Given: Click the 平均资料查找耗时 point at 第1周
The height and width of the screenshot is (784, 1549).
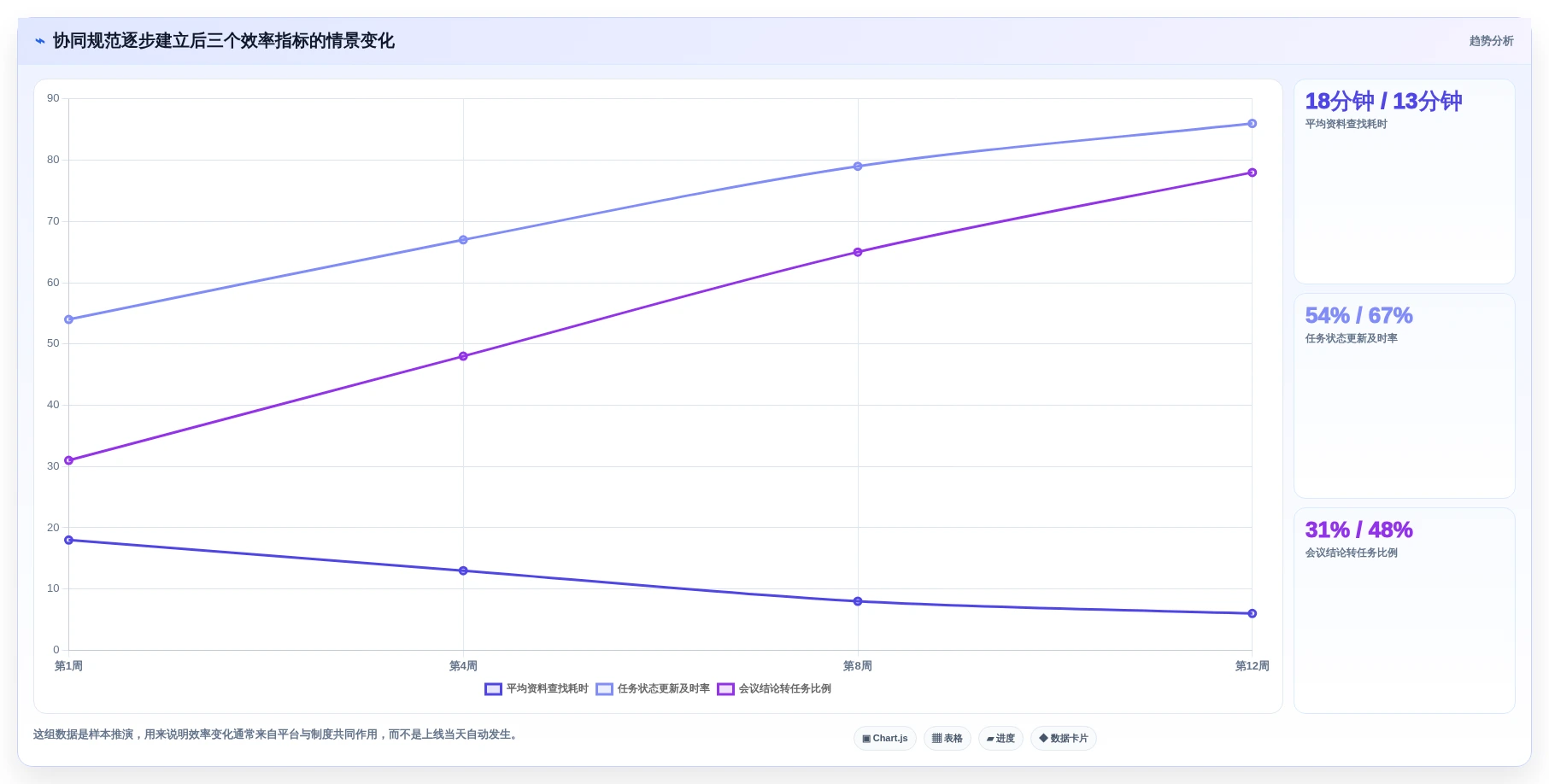Looking at the screenshot, I should tap(69, 540).
